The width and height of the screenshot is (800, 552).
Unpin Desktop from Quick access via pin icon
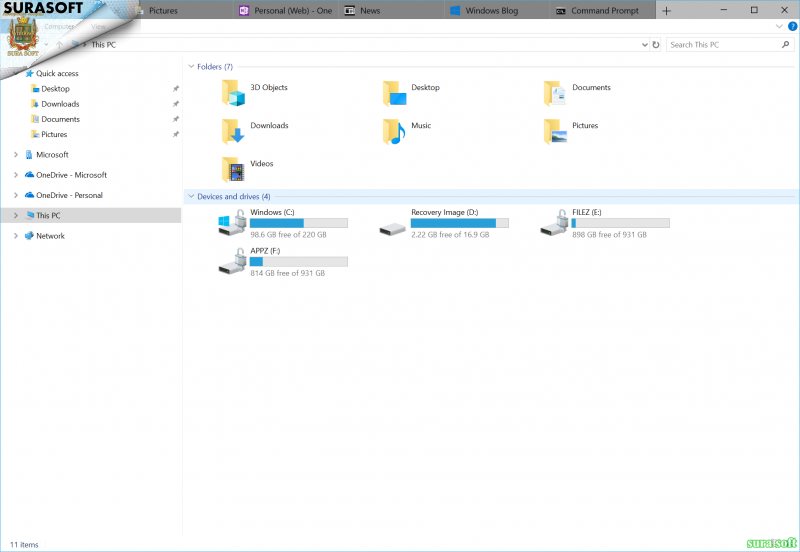pos(176,89)
